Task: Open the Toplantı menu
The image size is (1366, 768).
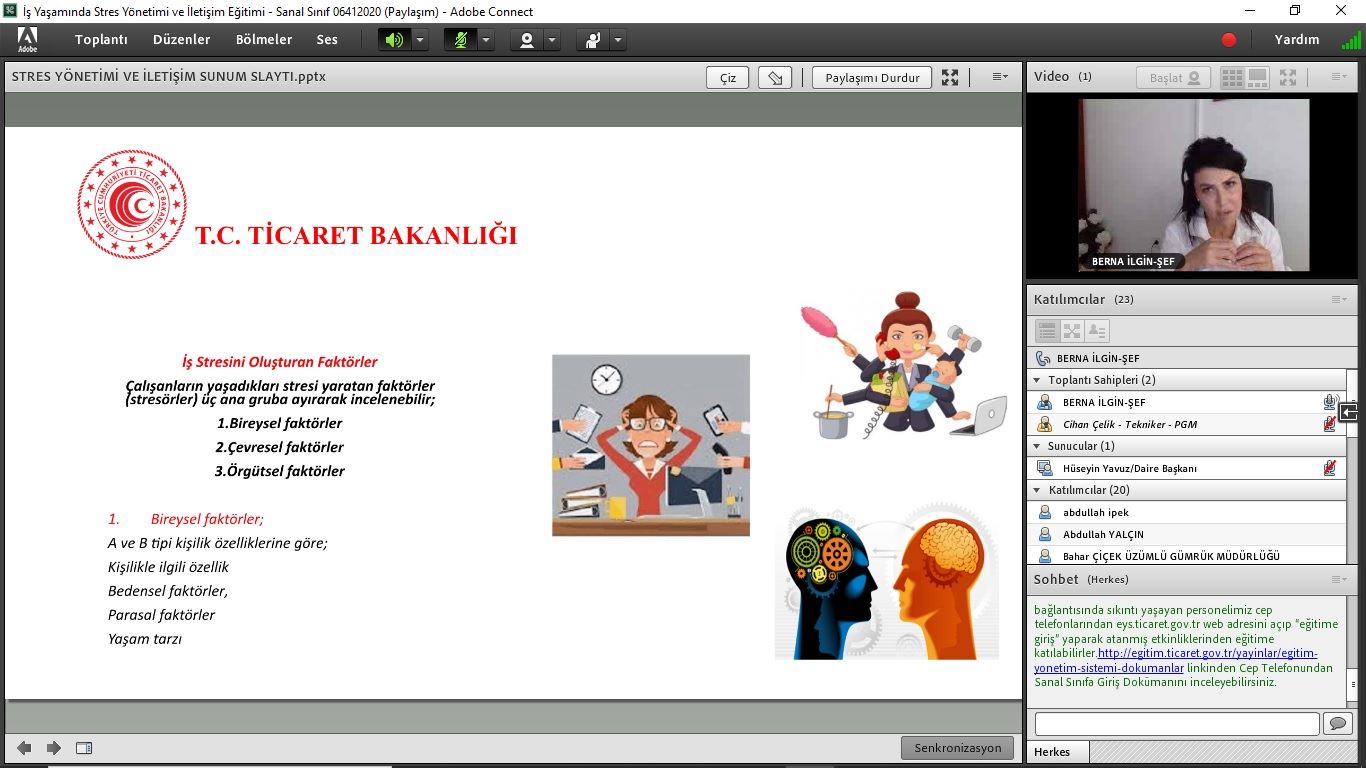Action: click(x=101, y=40)
